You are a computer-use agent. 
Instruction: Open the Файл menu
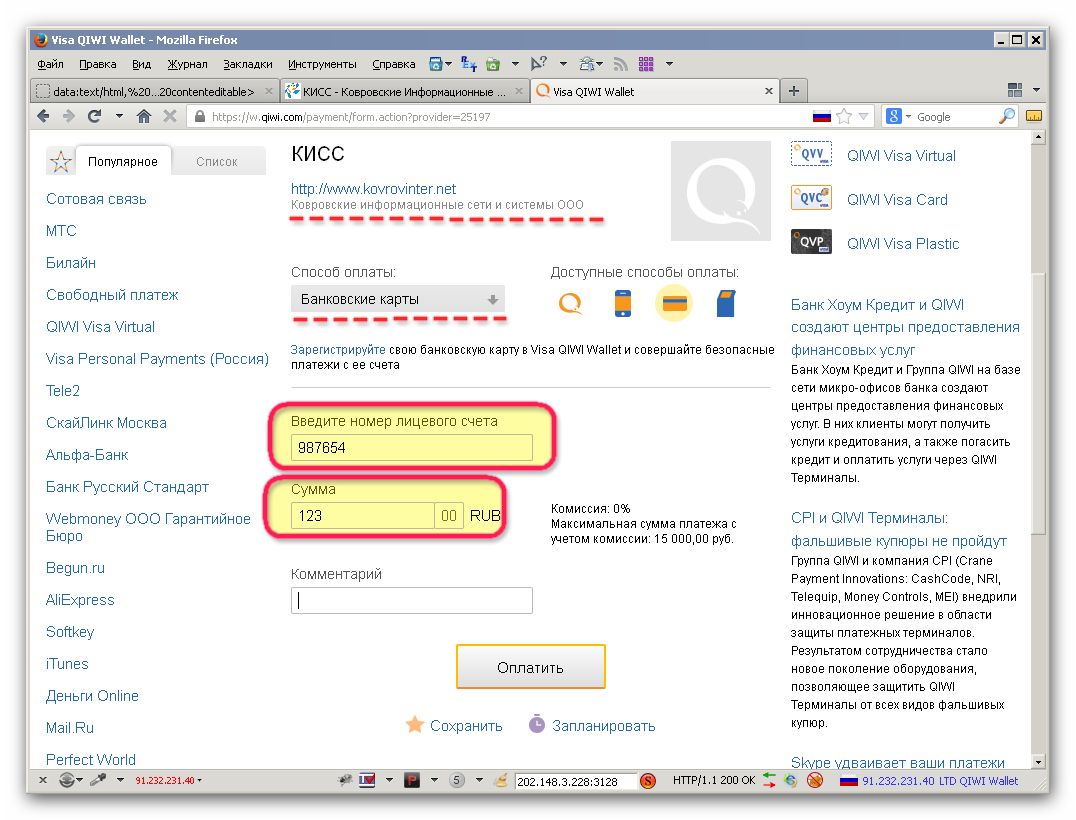pyautogui.click(x=50, y=65)
